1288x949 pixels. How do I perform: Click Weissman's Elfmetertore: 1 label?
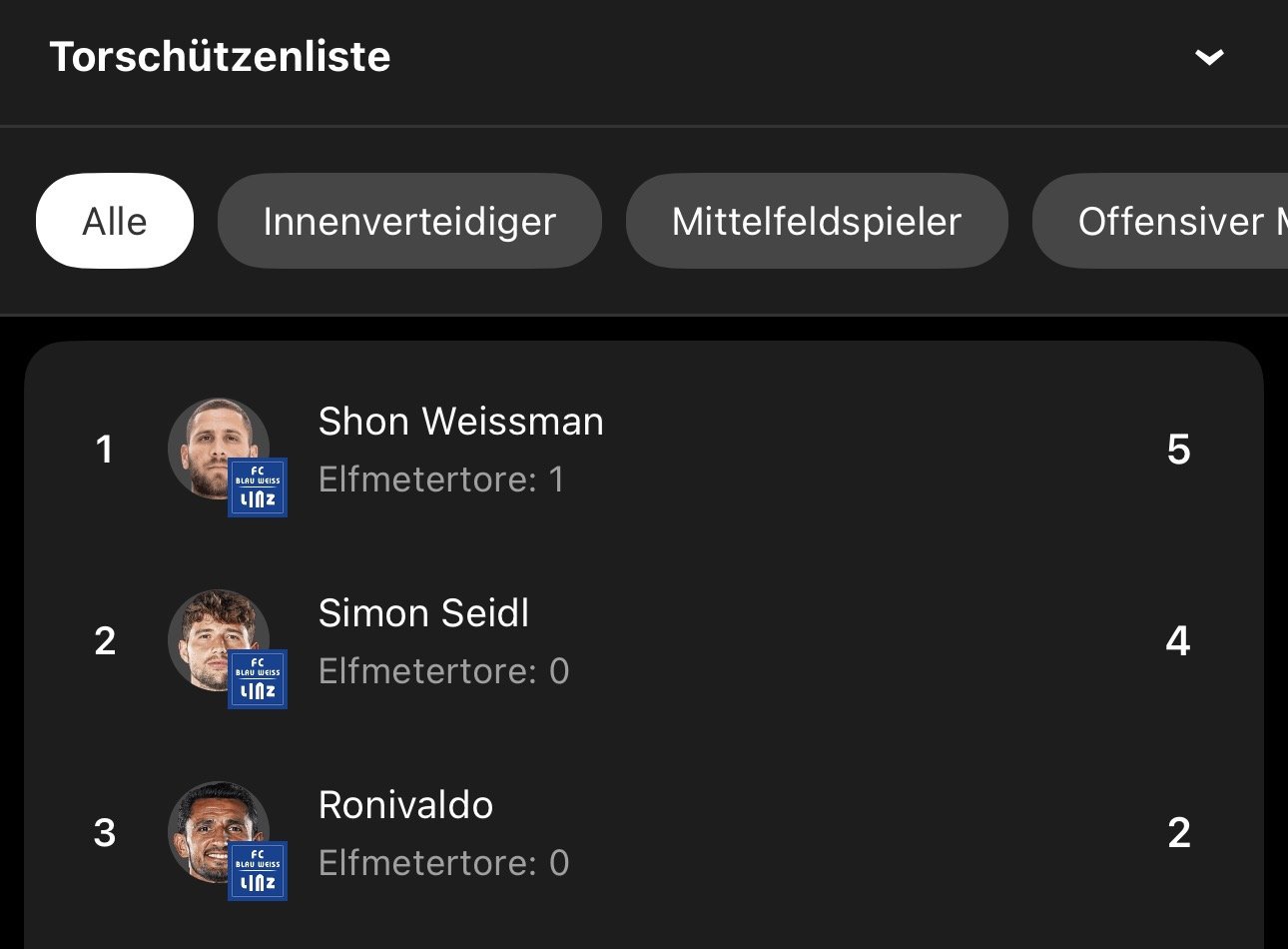click(x=441, y=479)
